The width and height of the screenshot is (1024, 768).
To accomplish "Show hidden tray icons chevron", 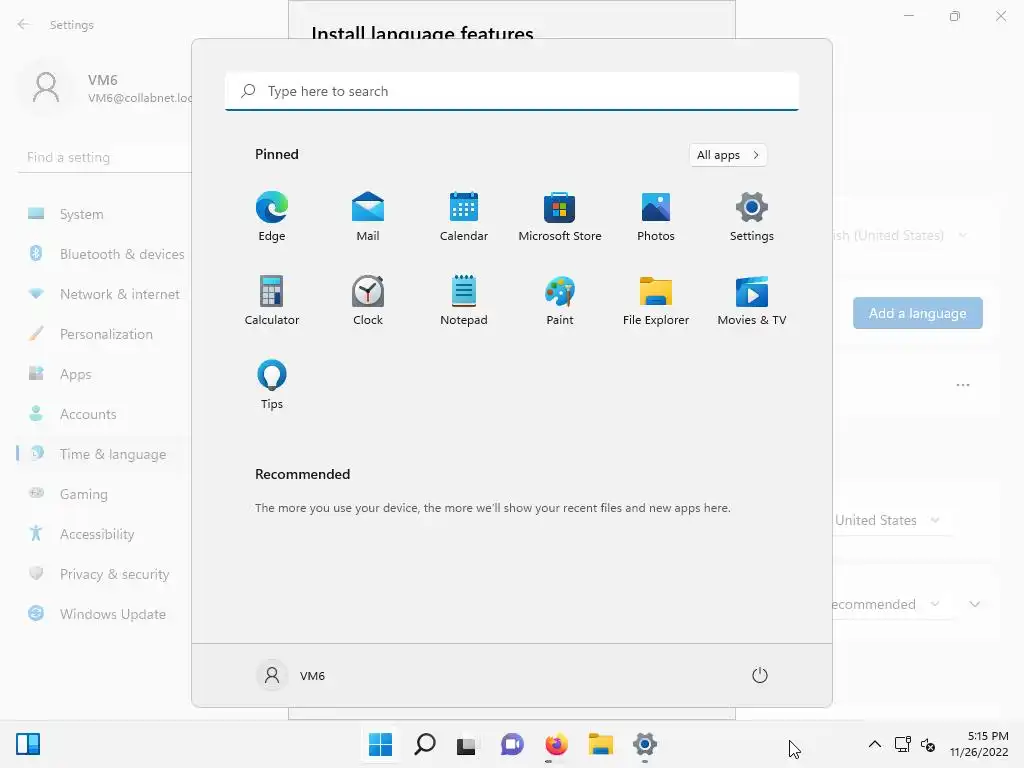I will [x=874, y=744].
